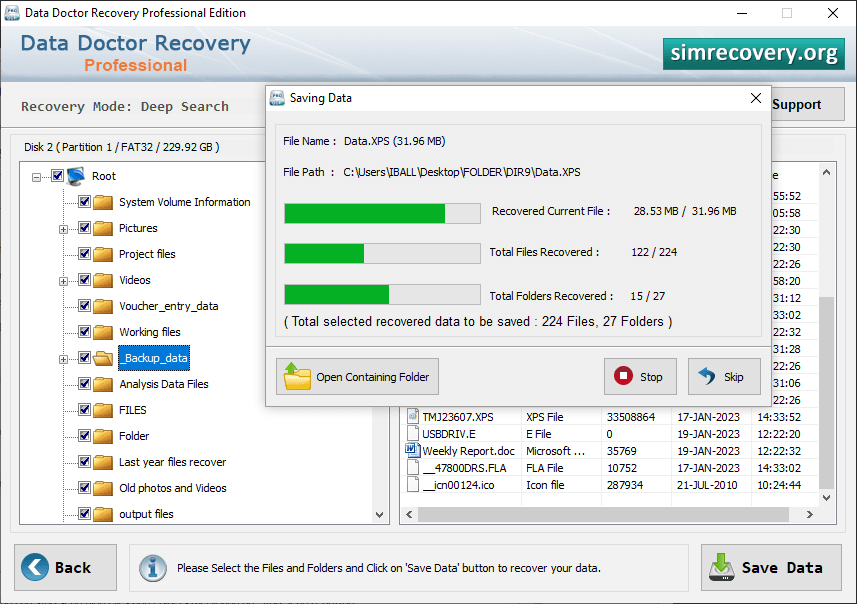The image size is (857, 604).
Task: Expand the Videos folder node
Action: point(63,282)
